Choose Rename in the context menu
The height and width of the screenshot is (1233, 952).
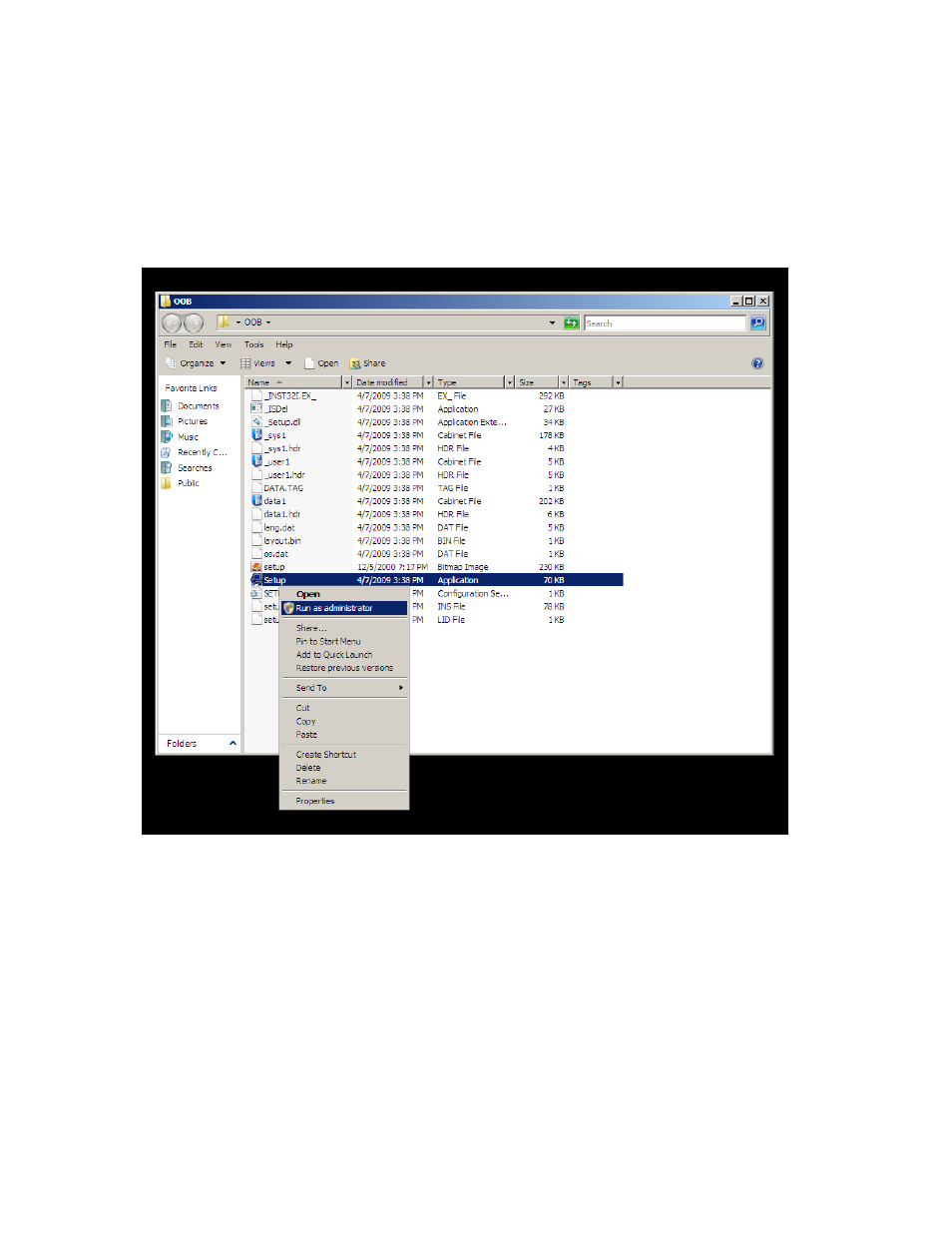coord(344,781)
